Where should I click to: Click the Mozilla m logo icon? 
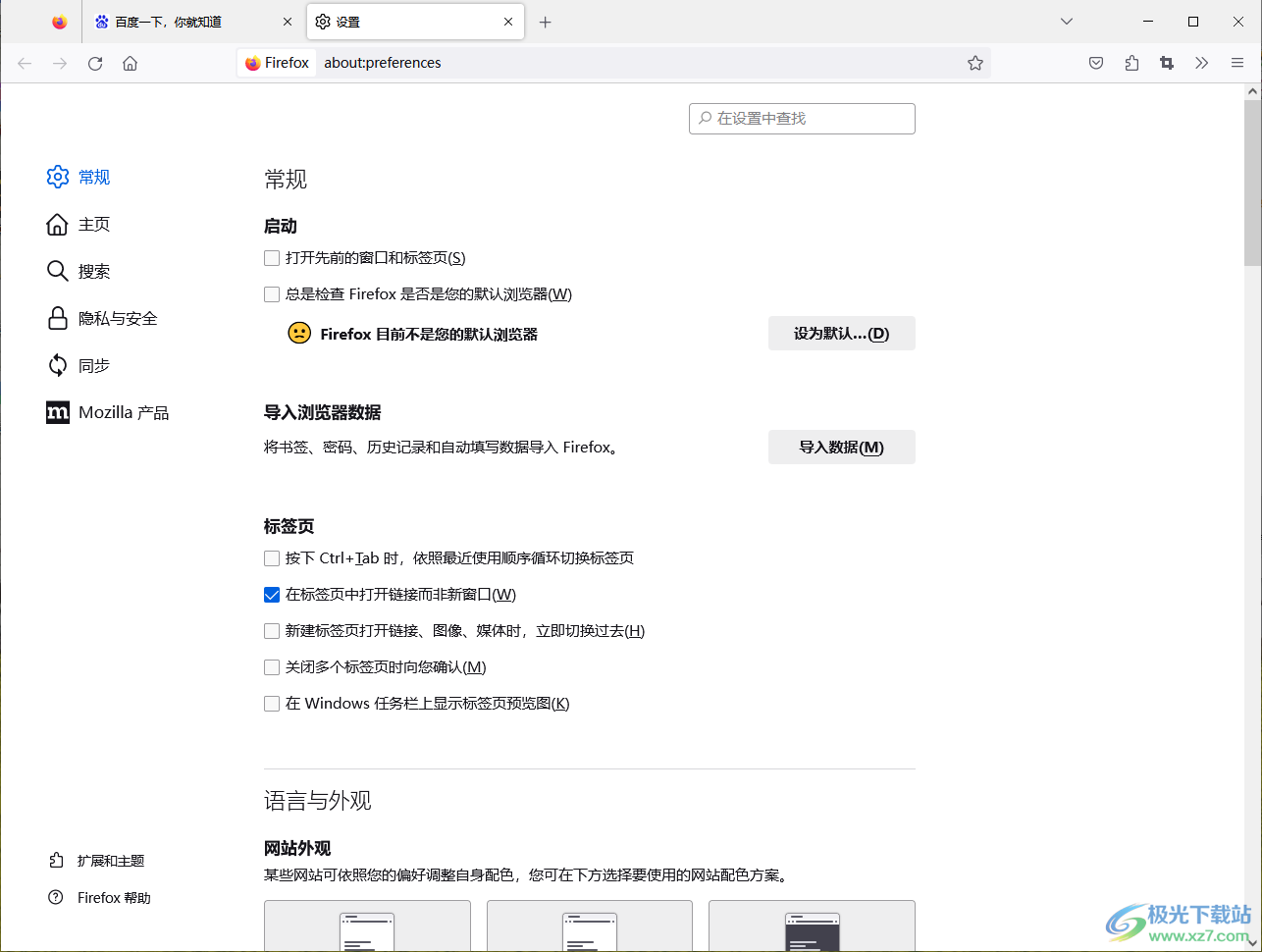coord(58,412)
